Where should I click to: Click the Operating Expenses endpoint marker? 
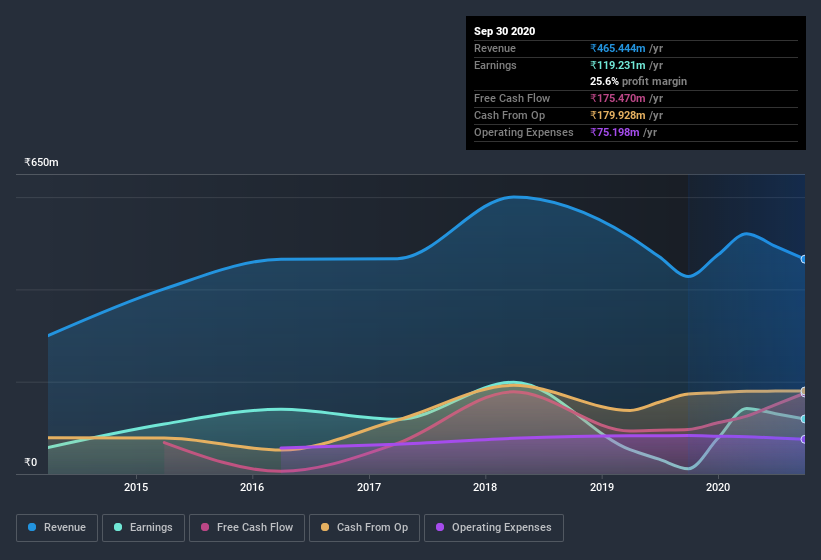click(x=804, y=439)
